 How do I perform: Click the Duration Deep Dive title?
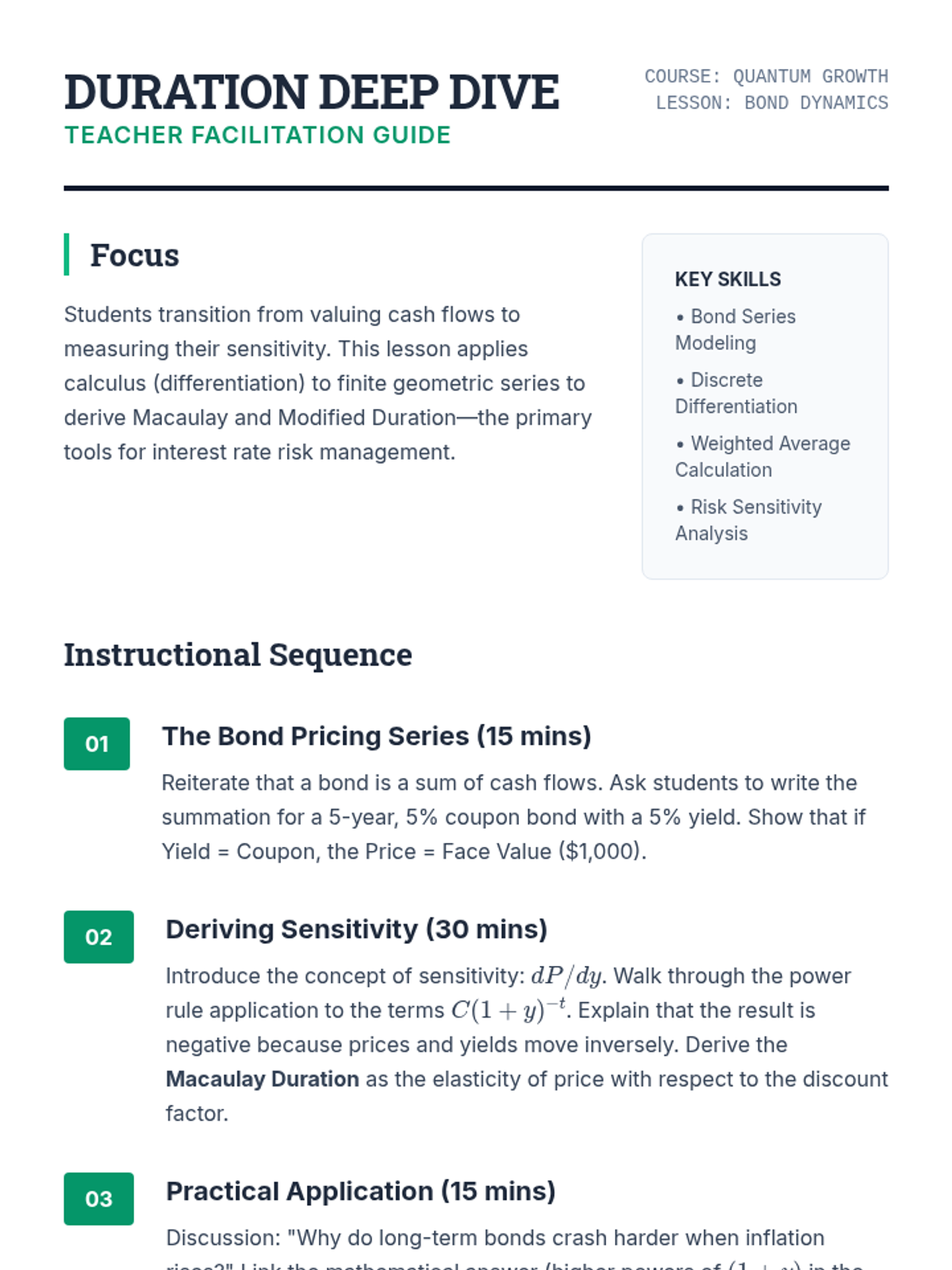coord(312,92)
